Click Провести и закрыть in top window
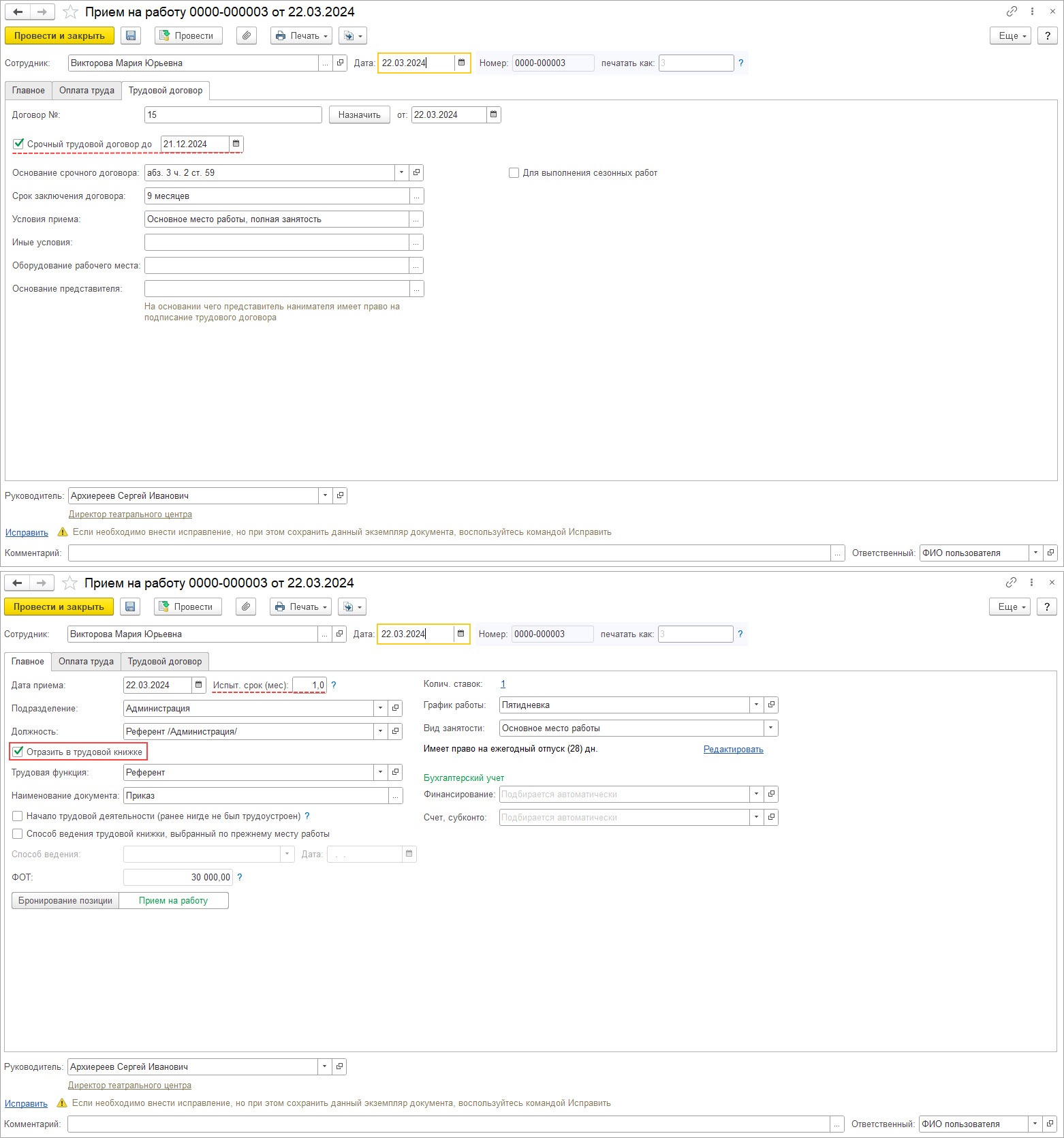Screen dimensions: 1064x1138 (59, 35)
